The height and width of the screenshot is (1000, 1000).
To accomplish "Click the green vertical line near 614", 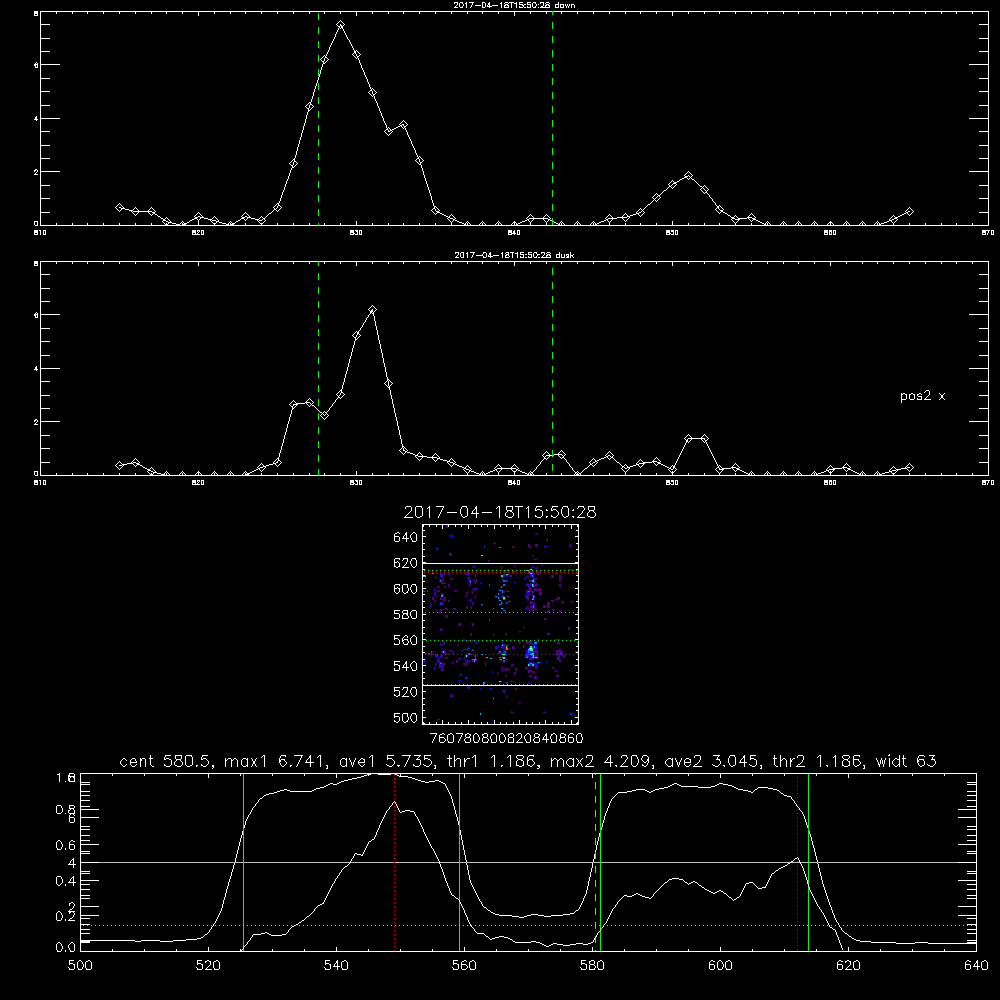I will click(808, 862).
